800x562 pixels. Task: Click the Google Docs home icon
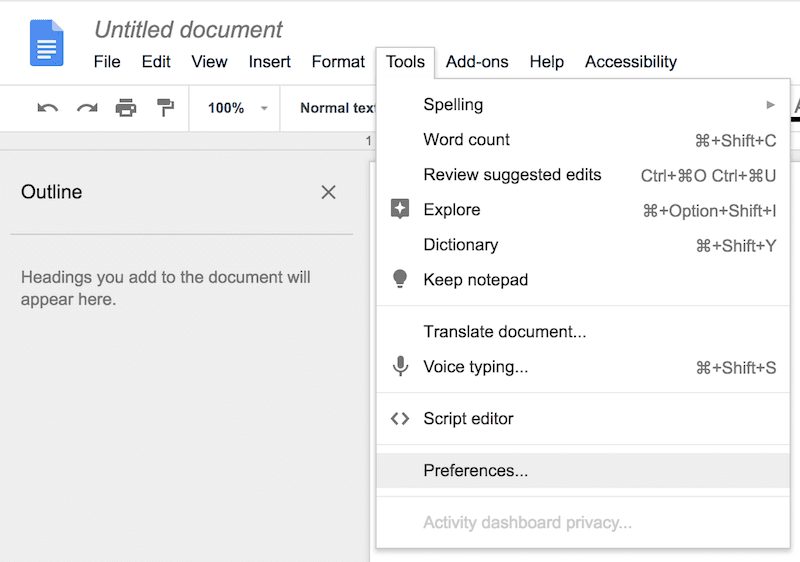pos(47,43)
